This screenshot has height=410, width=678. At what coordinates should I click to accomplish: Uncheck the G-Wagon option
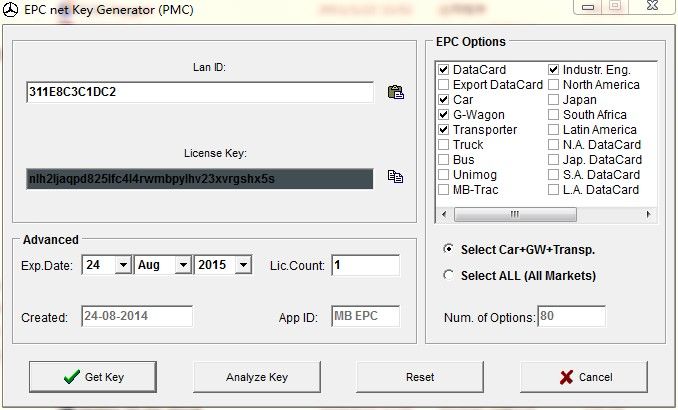[x=443, y=115]
